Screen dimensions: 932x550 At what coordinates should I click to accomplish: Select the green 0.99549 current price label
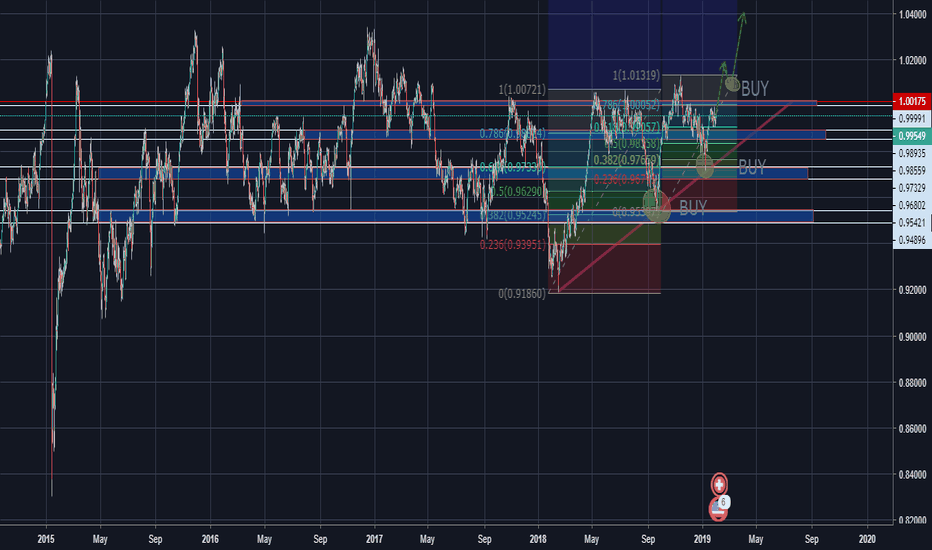click(x=912, y=136)
